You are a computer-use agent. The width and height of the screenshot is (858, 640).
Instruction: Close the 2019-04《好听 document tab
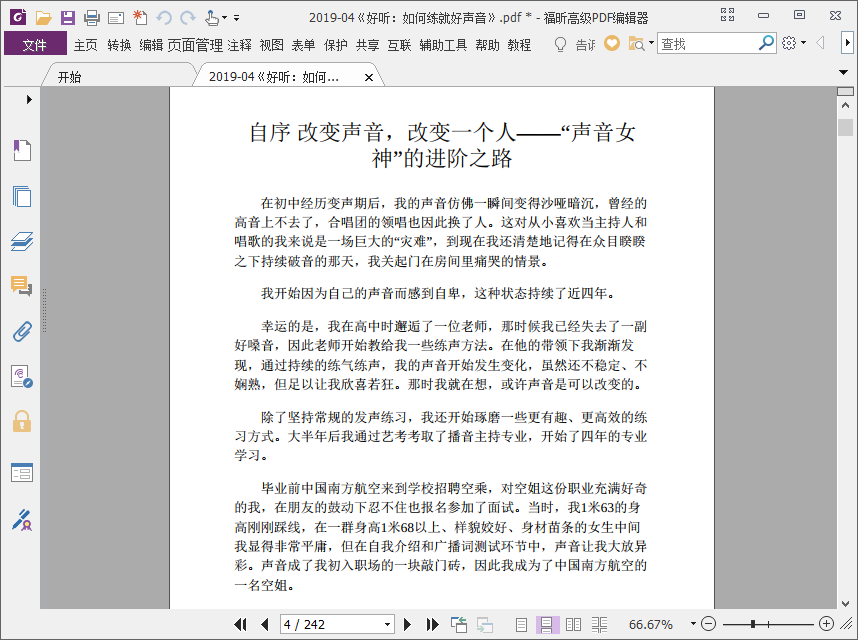[369, 78]
